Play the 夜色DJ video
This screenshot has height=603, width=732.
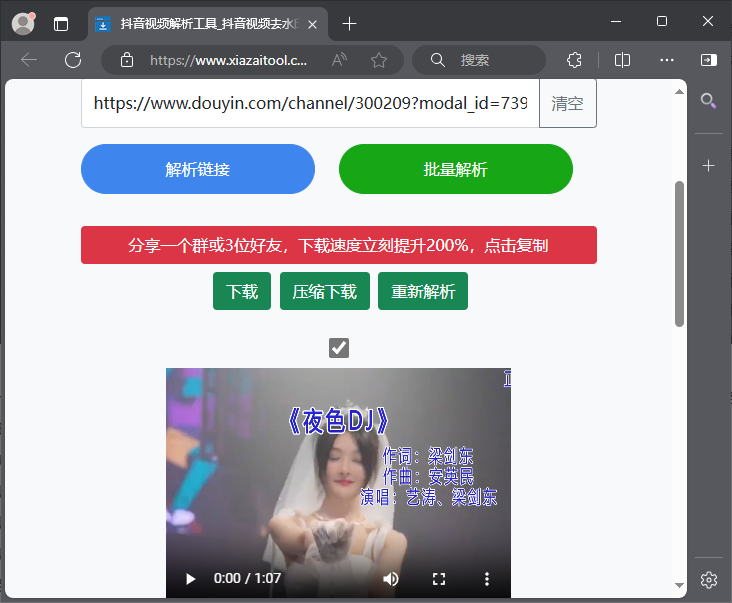coord(190,579)
